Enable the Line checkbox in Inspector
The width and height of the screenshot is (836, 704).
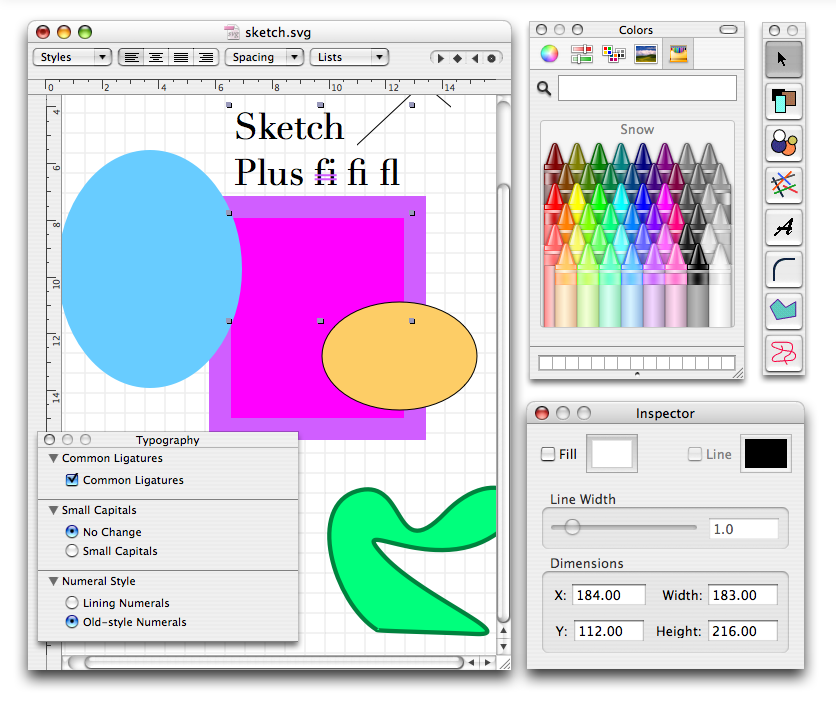(x=694, y=454)
